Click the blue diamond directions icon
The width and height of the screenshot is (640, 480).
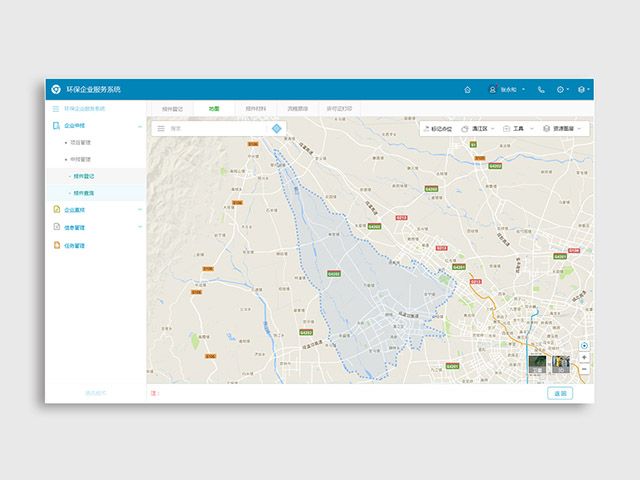point(277,128)
